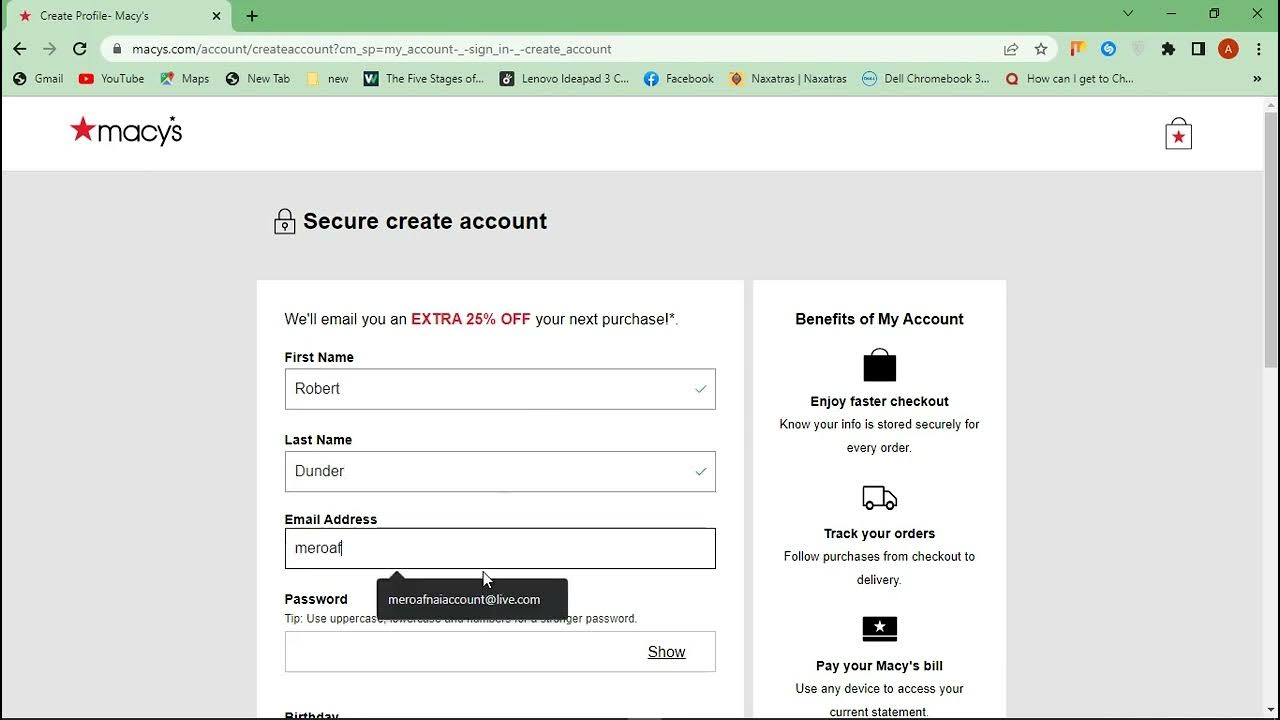Open the Extensions puzzle icon
Viewport: 1280px width, 720px height.
pos(1168,49)
